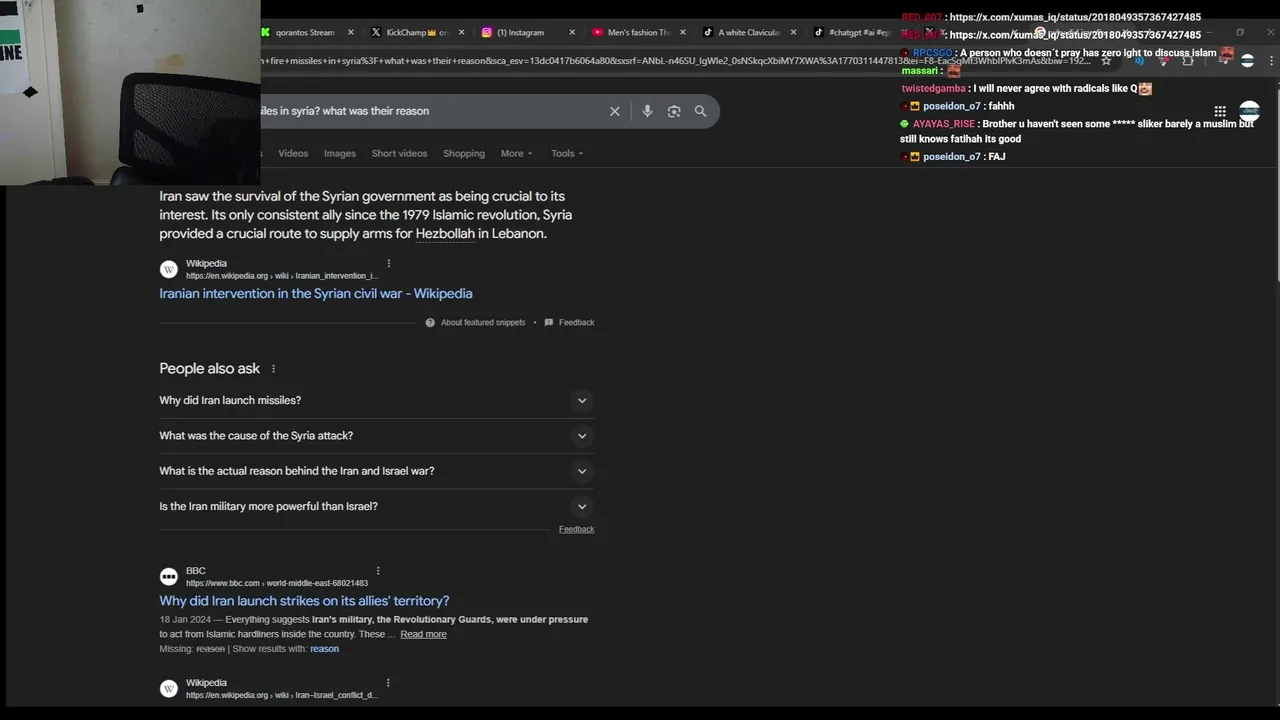This screenshot has width=1280, height=720.
Task: Open options for the bottom Wikipedia result
Action: click(387, 683)
